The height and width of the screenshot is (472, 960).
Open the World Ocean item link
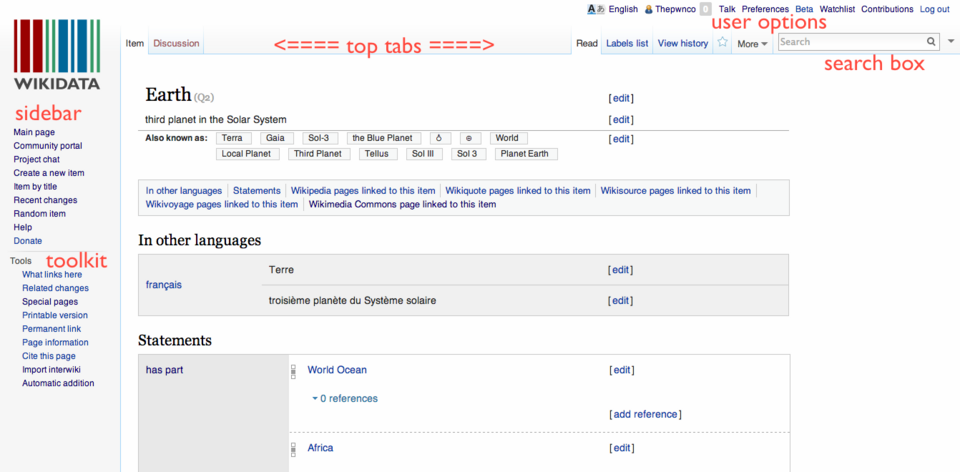337,370
